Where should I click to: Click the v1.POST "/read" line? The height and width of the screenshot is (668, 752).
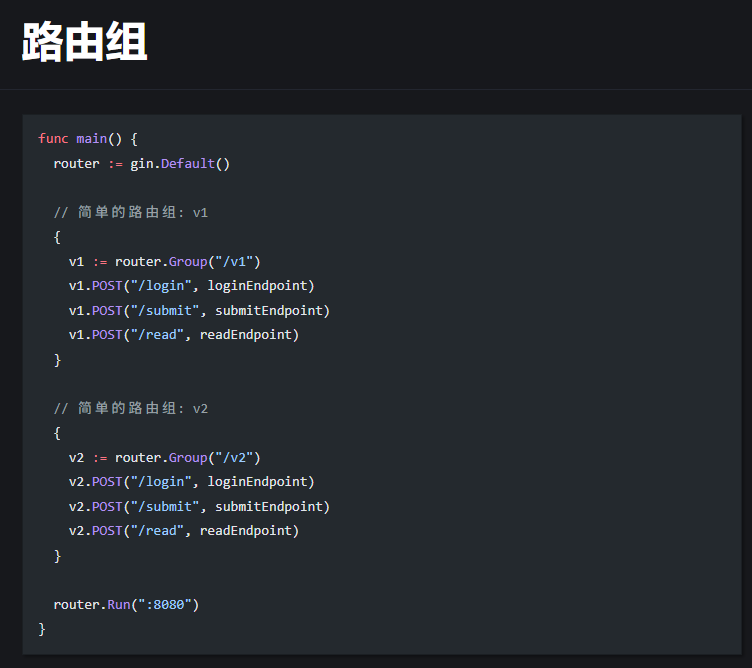coord(184,335)
